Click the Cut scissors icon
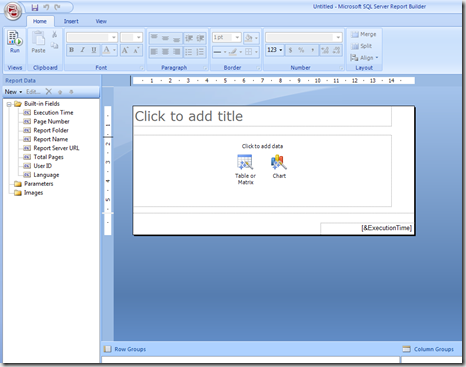 54,34
